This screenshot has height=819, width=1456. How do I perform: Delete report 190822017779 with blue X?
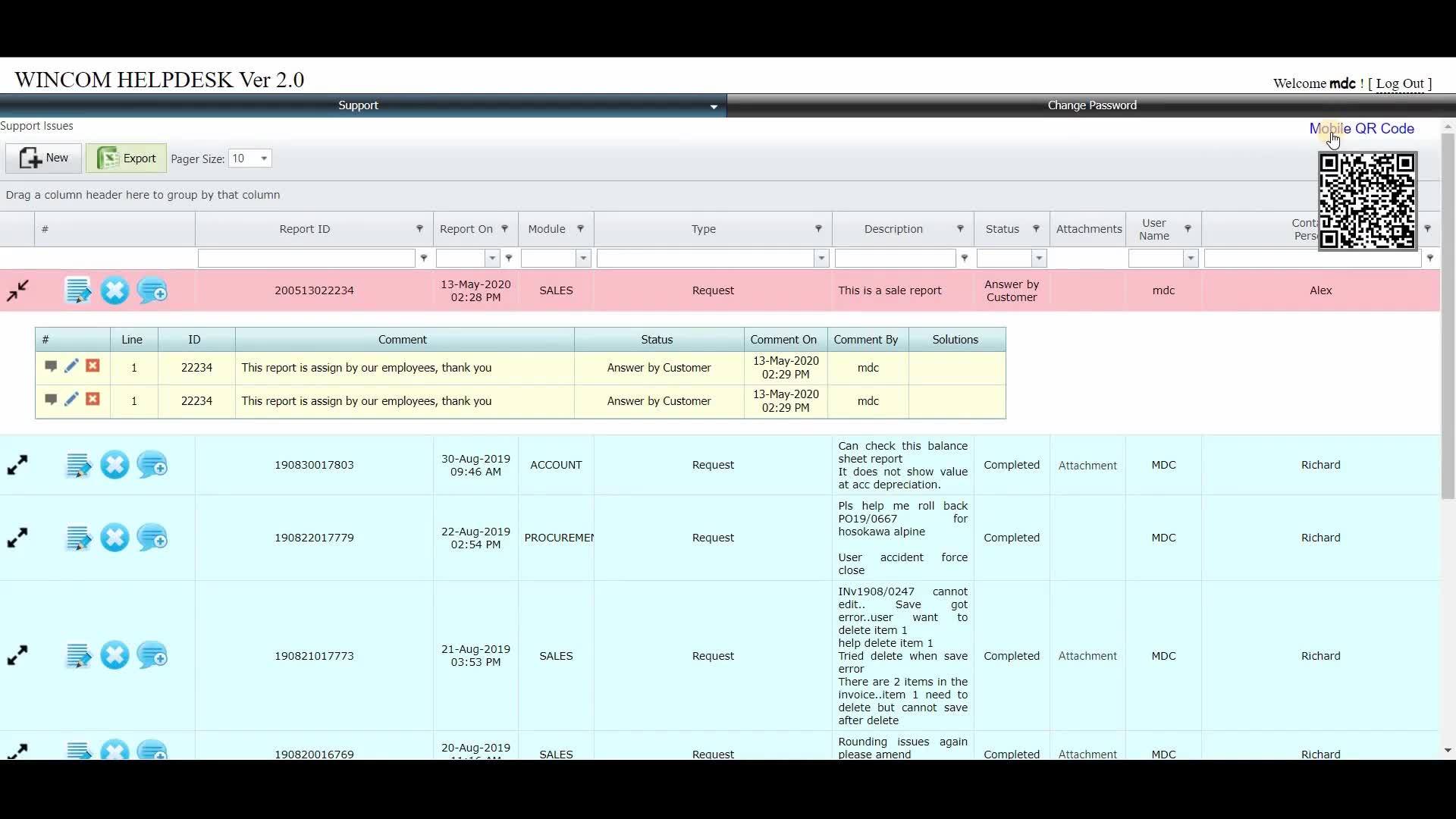point(115,538)
